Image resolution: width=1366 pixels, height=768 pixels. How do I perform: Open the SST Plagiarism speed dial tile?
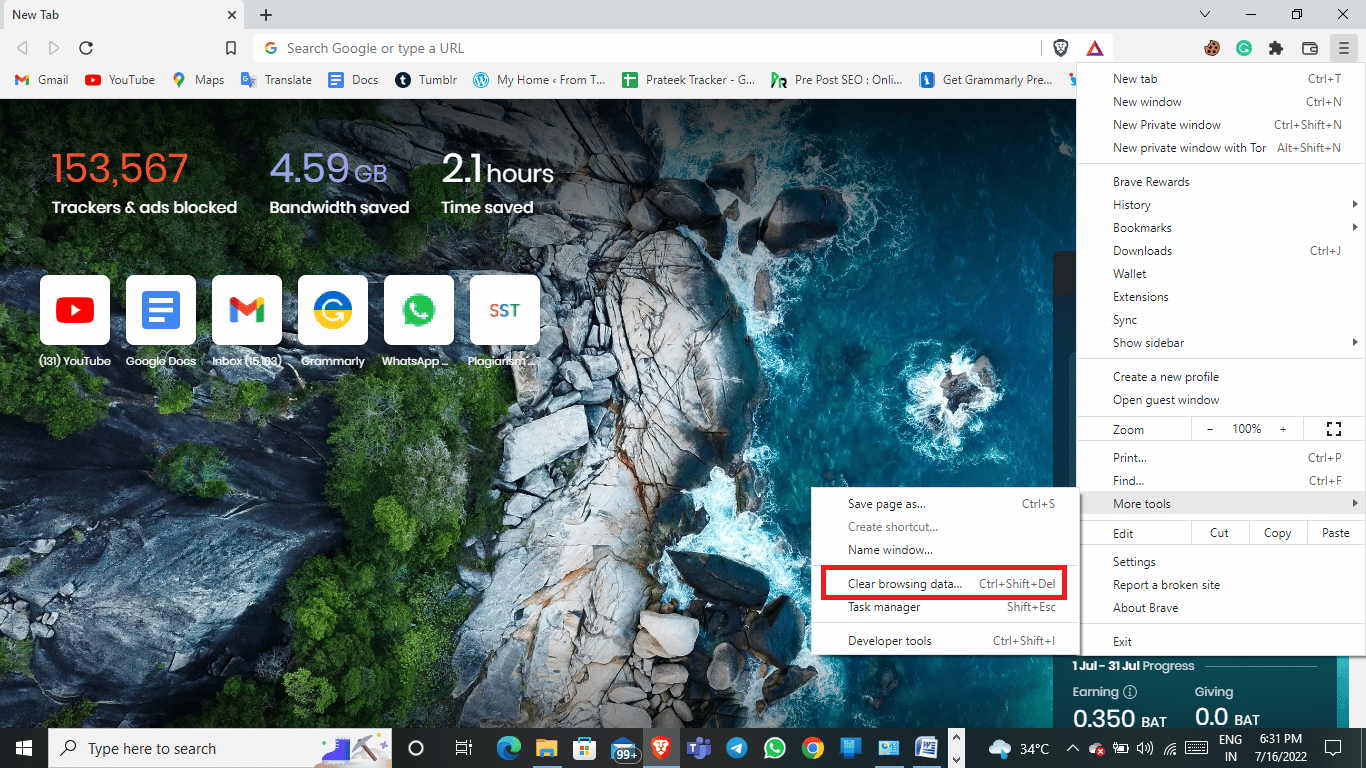coord(505,310)
